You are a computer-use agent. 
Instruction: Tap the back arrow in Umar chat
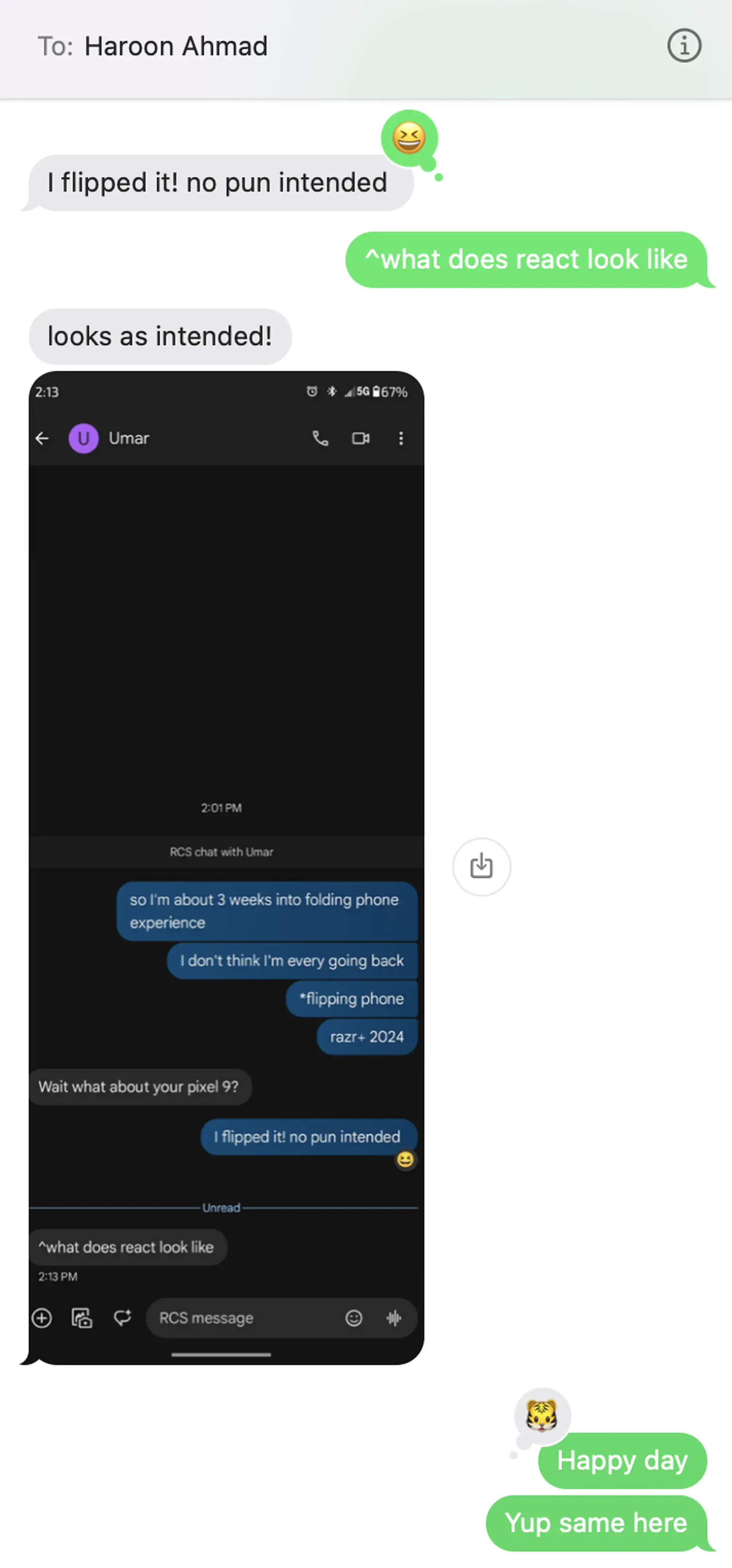pyautogui.click(x=43, y=438)
